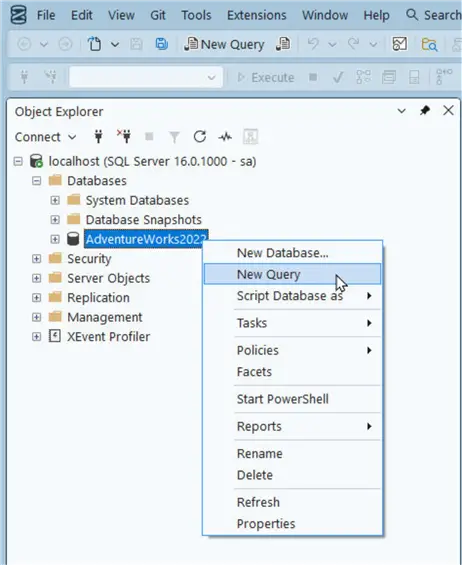The width and height of the screenshot is (462, 565).
Task: Expand the XEvent Profiler node
Action: tap(36, 337)
